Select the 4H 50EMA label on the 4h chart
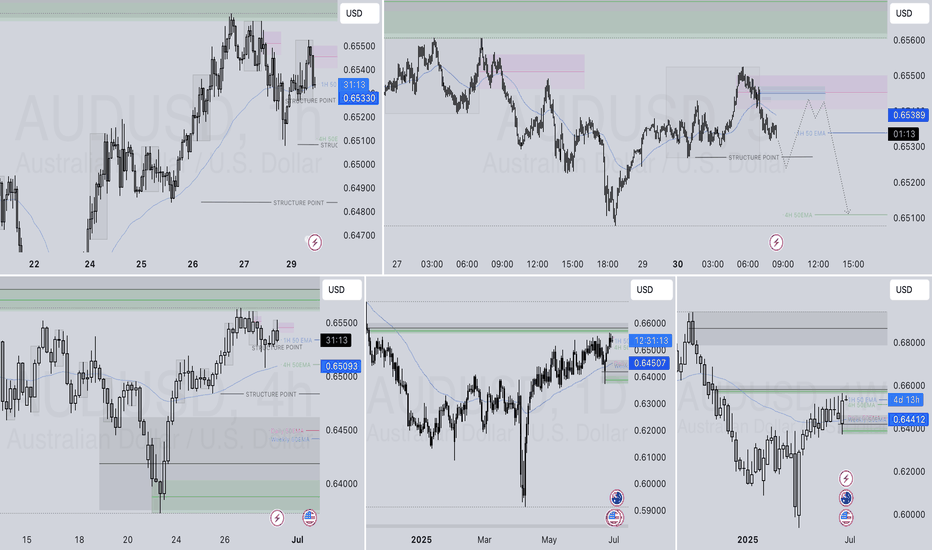This screenshot has width=932, height=550. coord(297,364)
